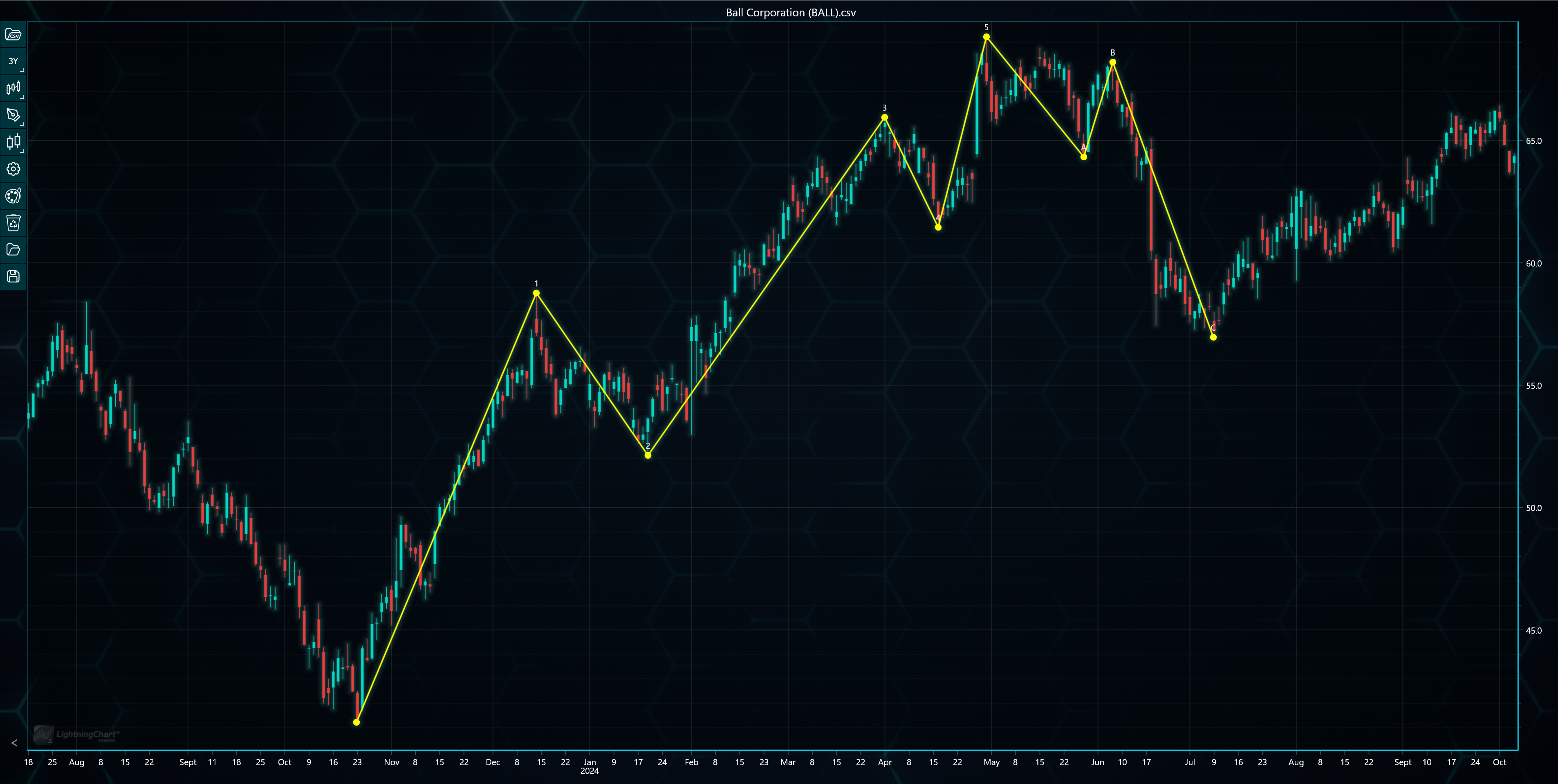Click the Jun label on the date axis

1098,762
